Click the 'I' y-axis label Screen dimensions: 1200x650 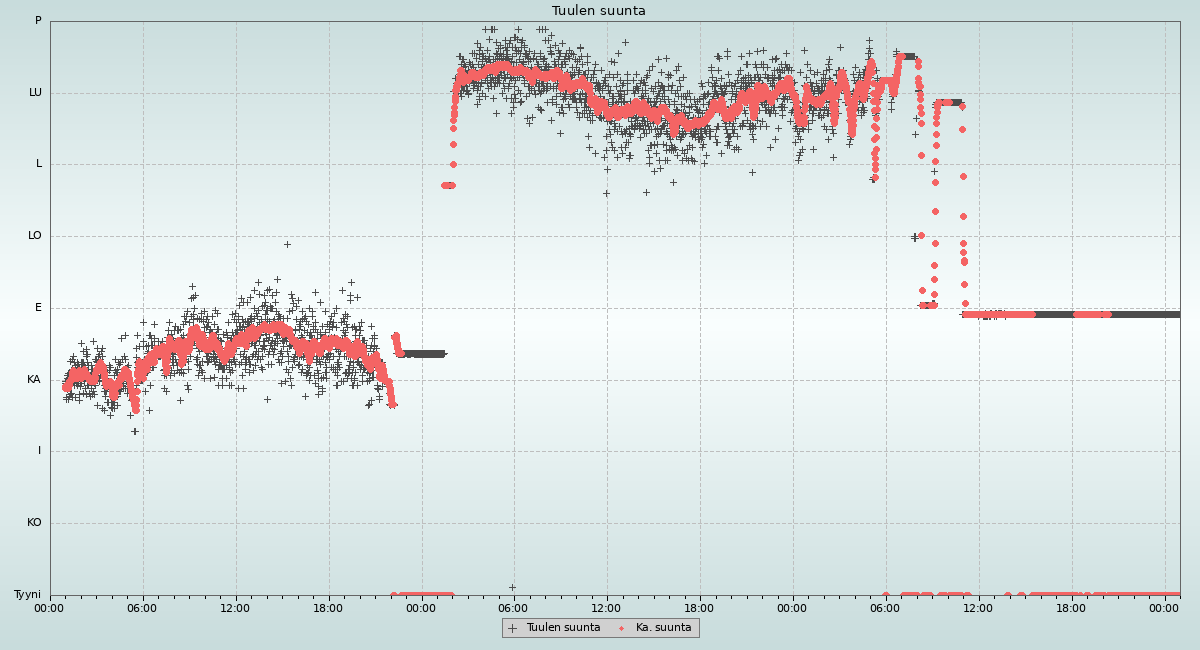tap(39, 451)
